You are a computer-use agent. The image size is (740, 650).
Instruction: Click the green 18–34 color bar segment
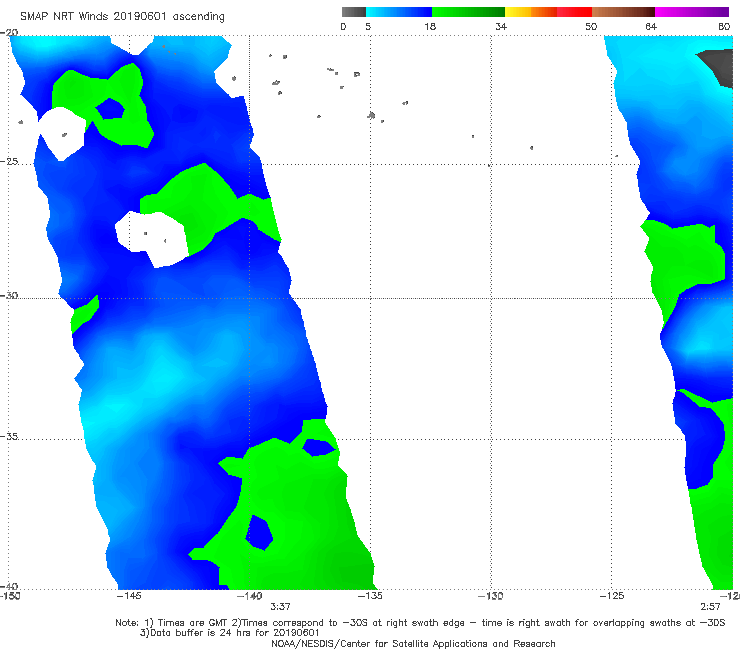tap(468, 12)
